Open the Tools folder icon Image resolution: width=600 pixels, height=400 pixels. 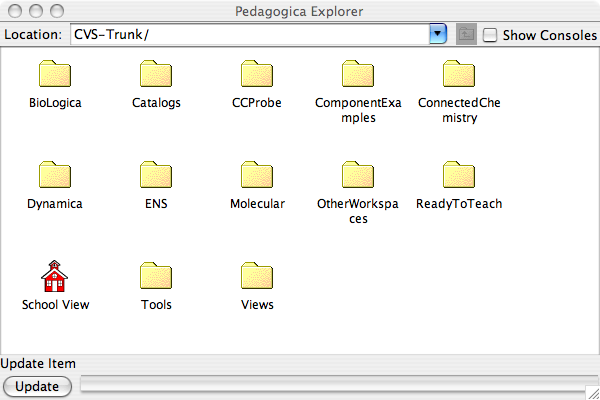point(156,276)
